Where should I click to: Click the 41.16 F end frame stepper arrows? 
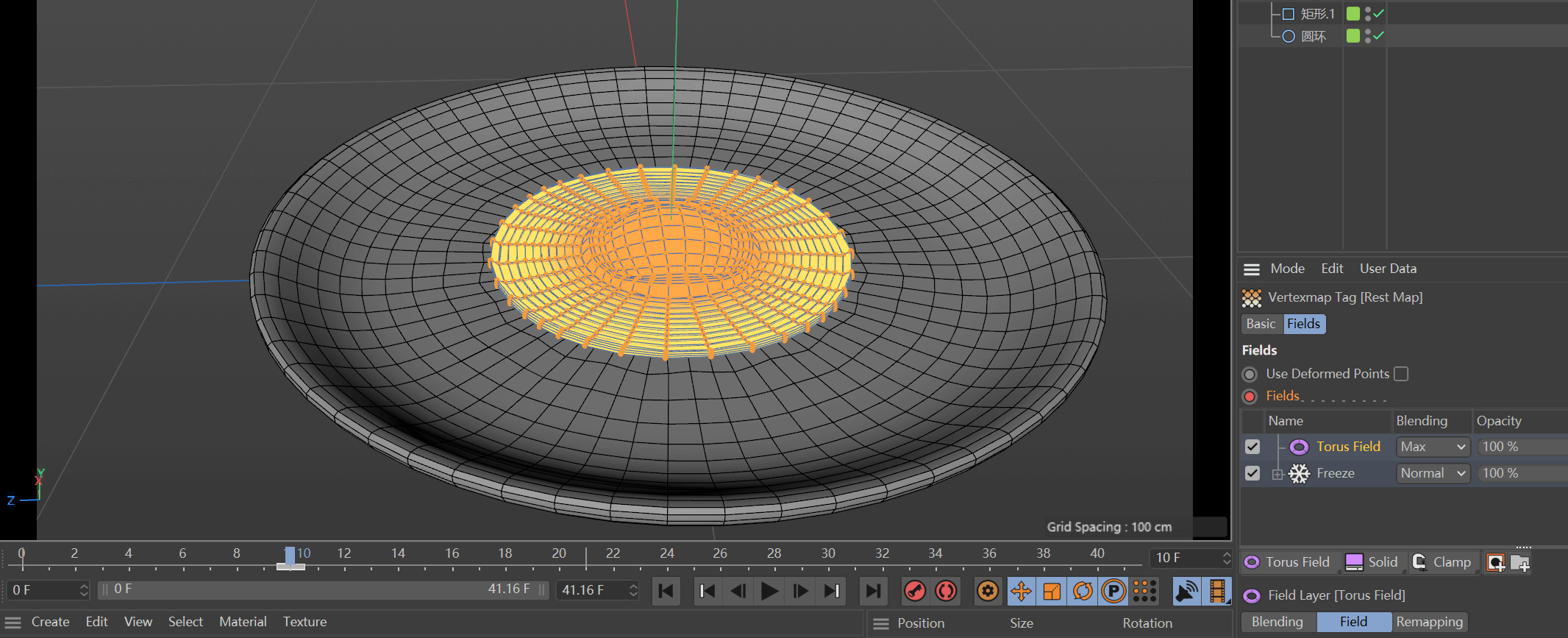(633, 590)
